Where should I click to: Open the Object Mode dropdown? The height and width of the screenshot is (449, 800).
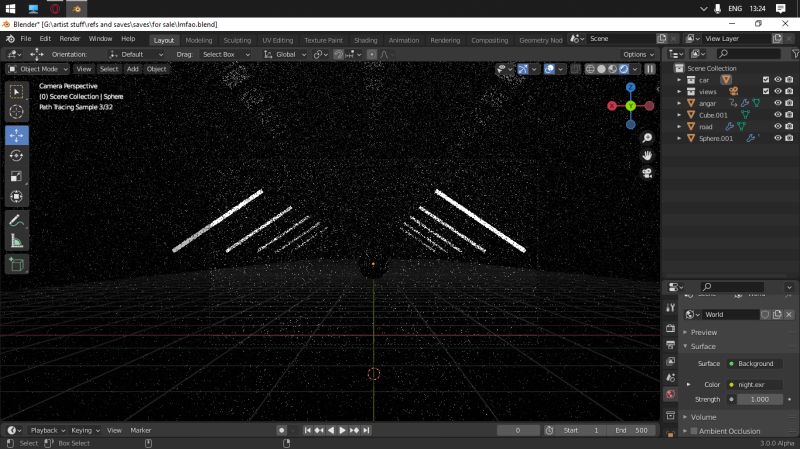pyautogui.click(x=38, y=69)
